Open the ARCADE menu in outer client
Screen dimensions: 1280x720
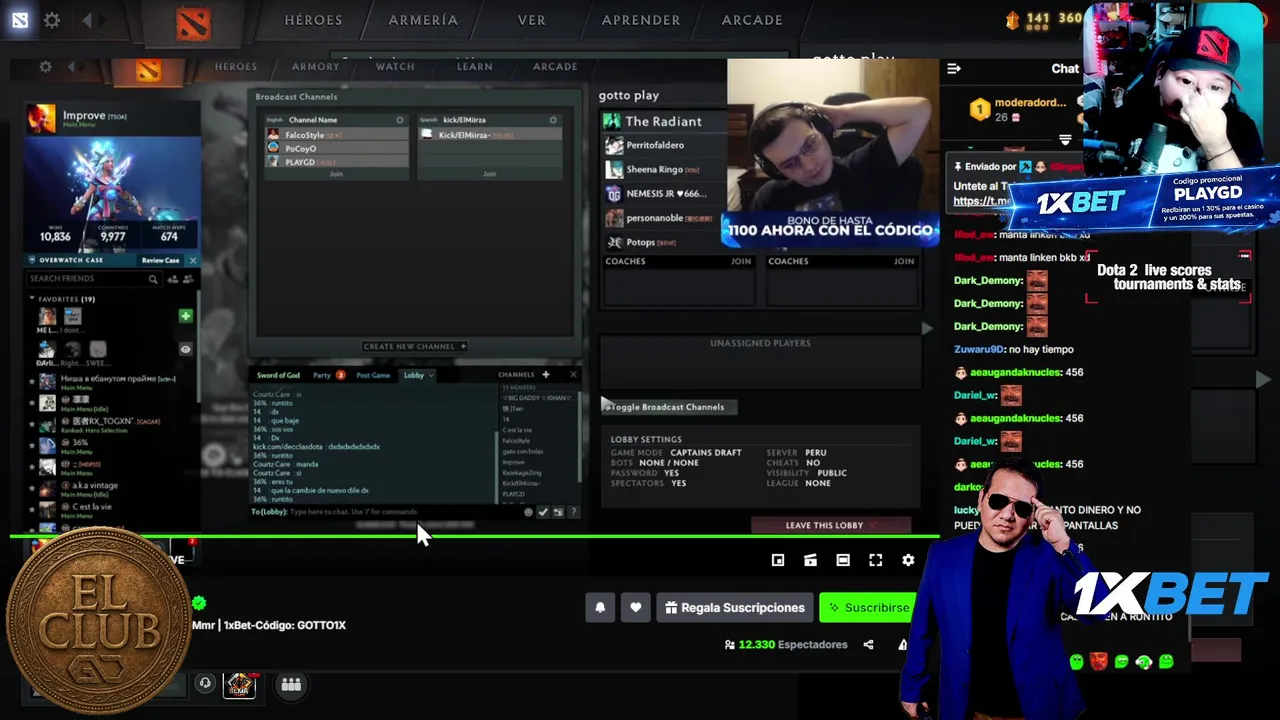752,20
